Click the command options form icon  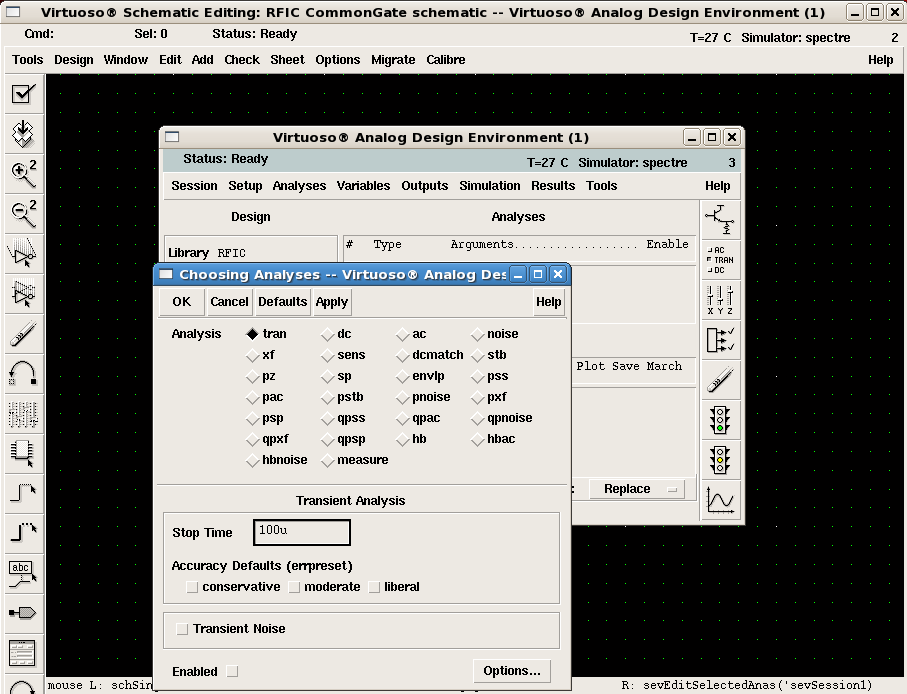(x=24, y=654)
